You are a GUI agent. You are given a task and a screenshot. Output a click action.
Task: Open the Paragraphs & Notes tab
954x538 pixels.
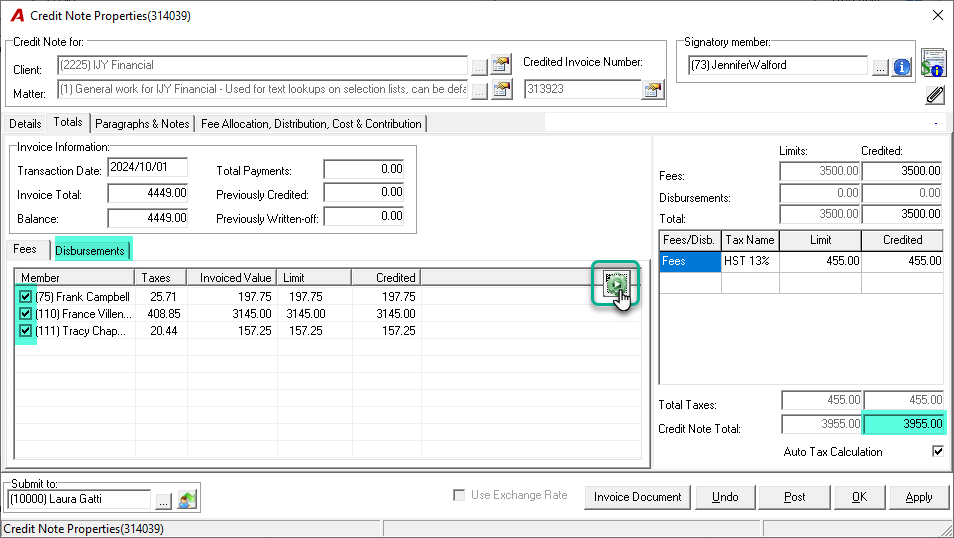[x=142, y=124]
